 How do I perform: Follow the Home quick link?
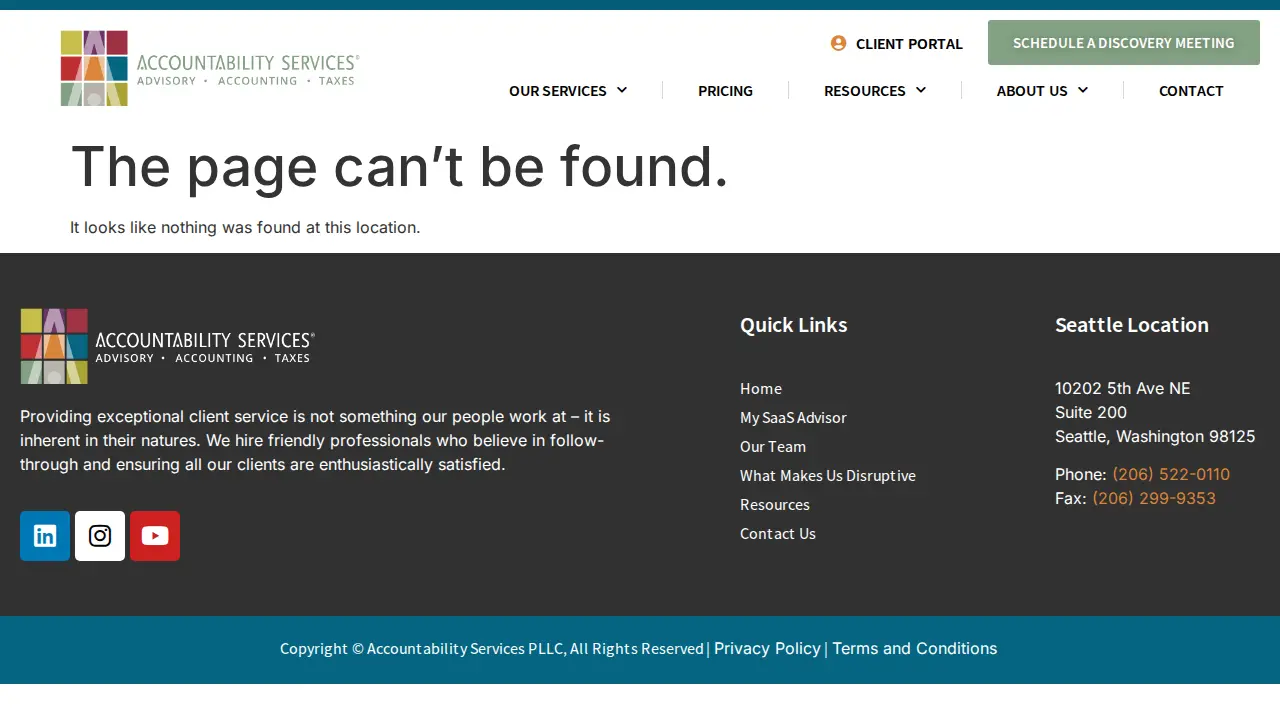[761, 388]
